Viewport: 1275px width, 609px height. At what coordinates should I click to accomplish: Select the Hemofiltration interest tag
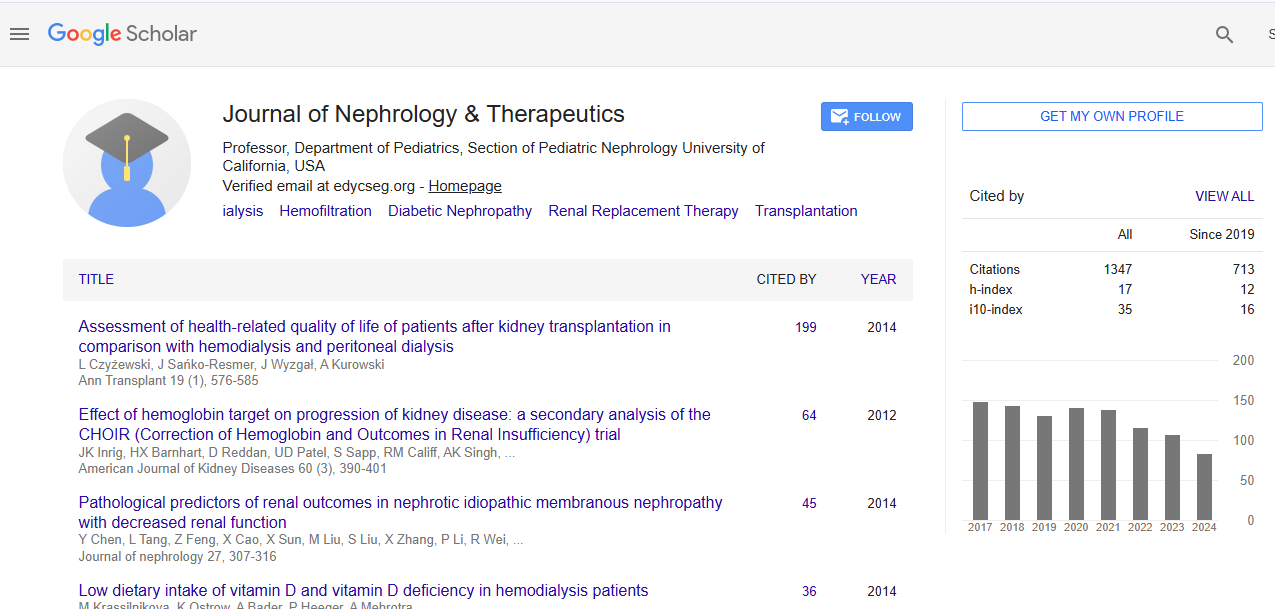pos(325,211)
